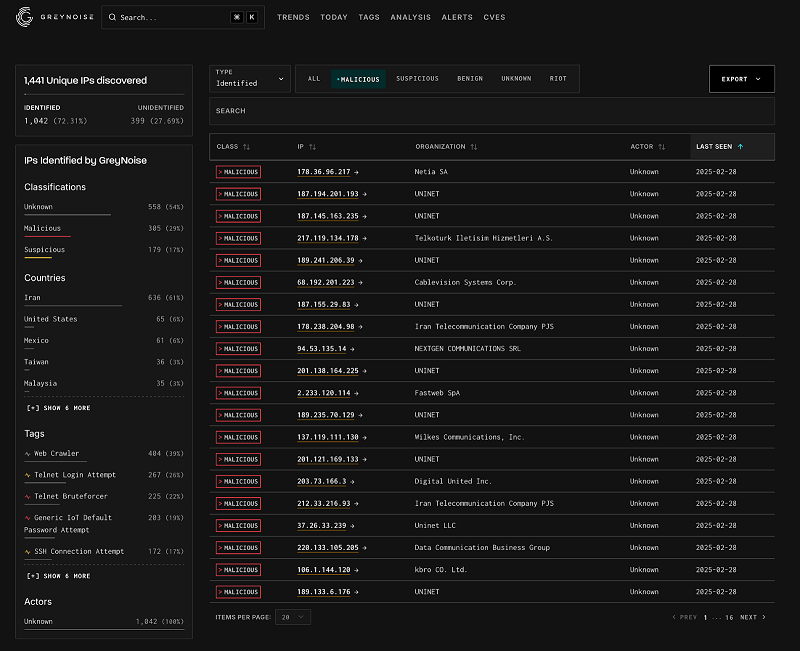The width and height of the screenshot is (800, 651).
Task: Open IP link 201.138.164.225
Action: click(328, 371)
